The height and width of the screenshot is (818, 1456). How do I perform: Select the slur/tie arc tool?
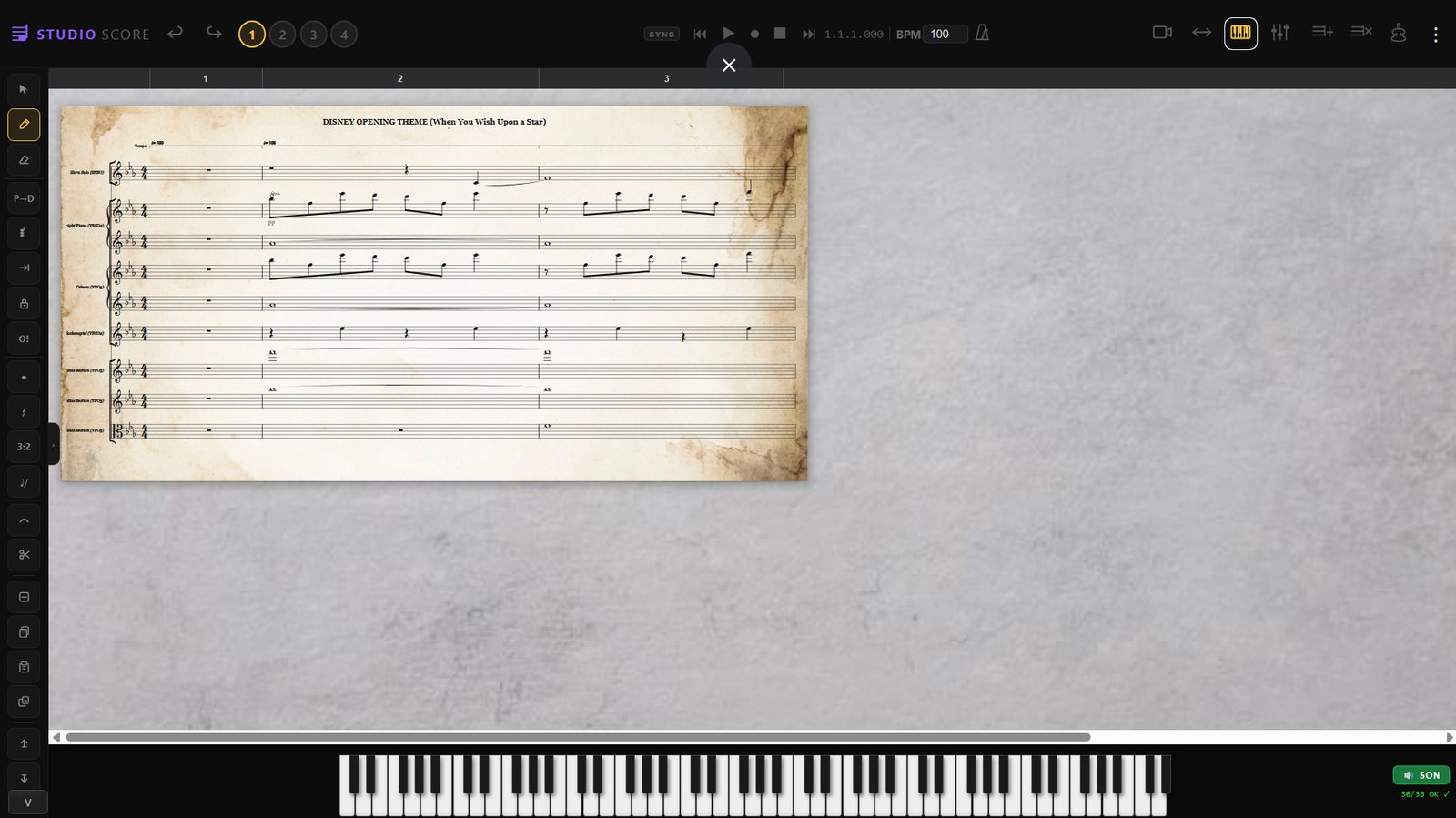tap(24, 521)
